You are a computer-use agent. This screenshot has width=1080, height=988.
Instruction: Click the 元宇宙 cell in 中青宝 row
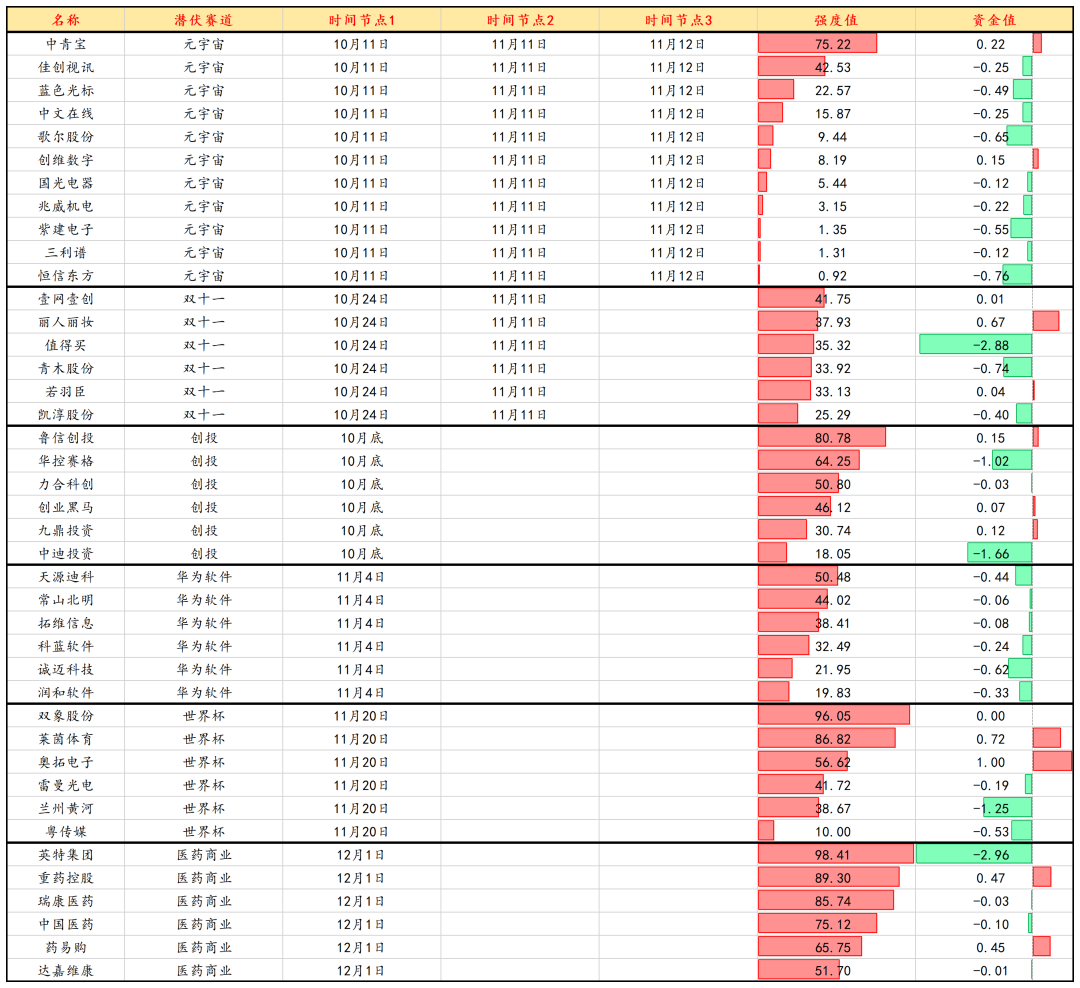click(203, 44)
